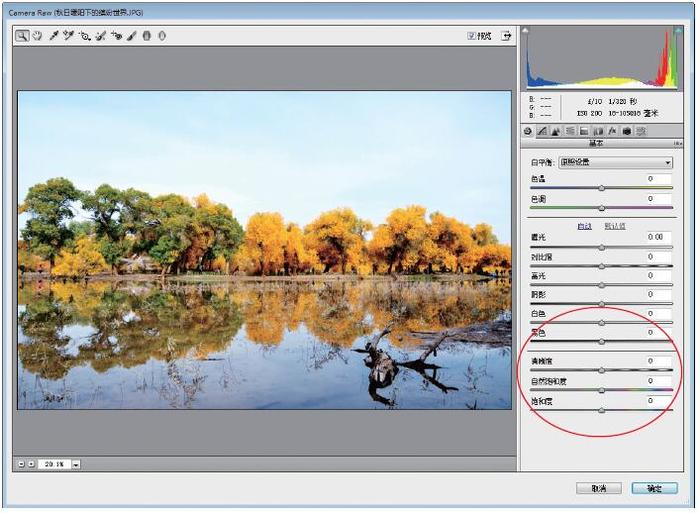Click the 确定 OK button
The image size is (700, 513).
(654, 488)
